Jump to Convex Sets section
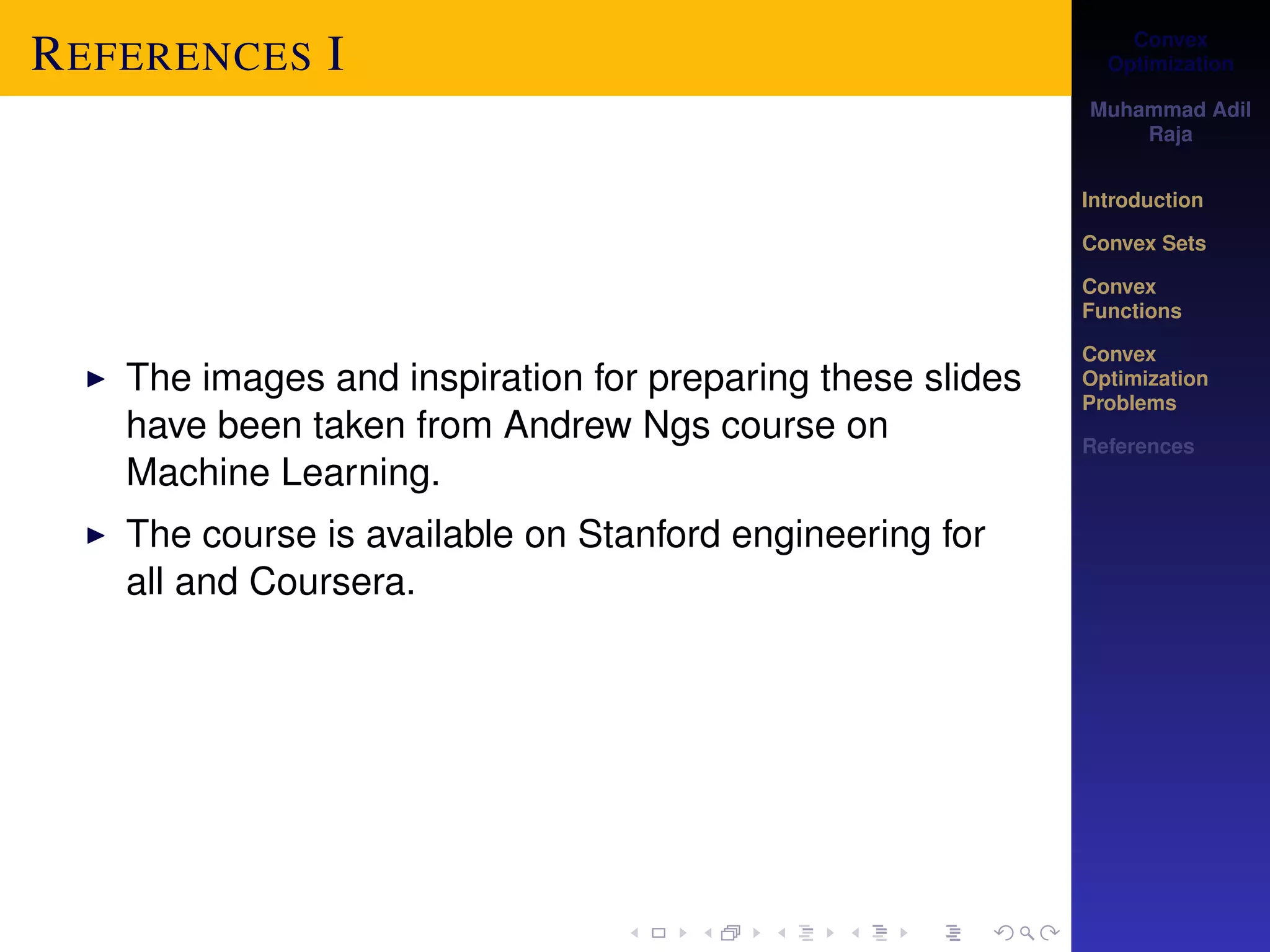 pos(1143,244)
